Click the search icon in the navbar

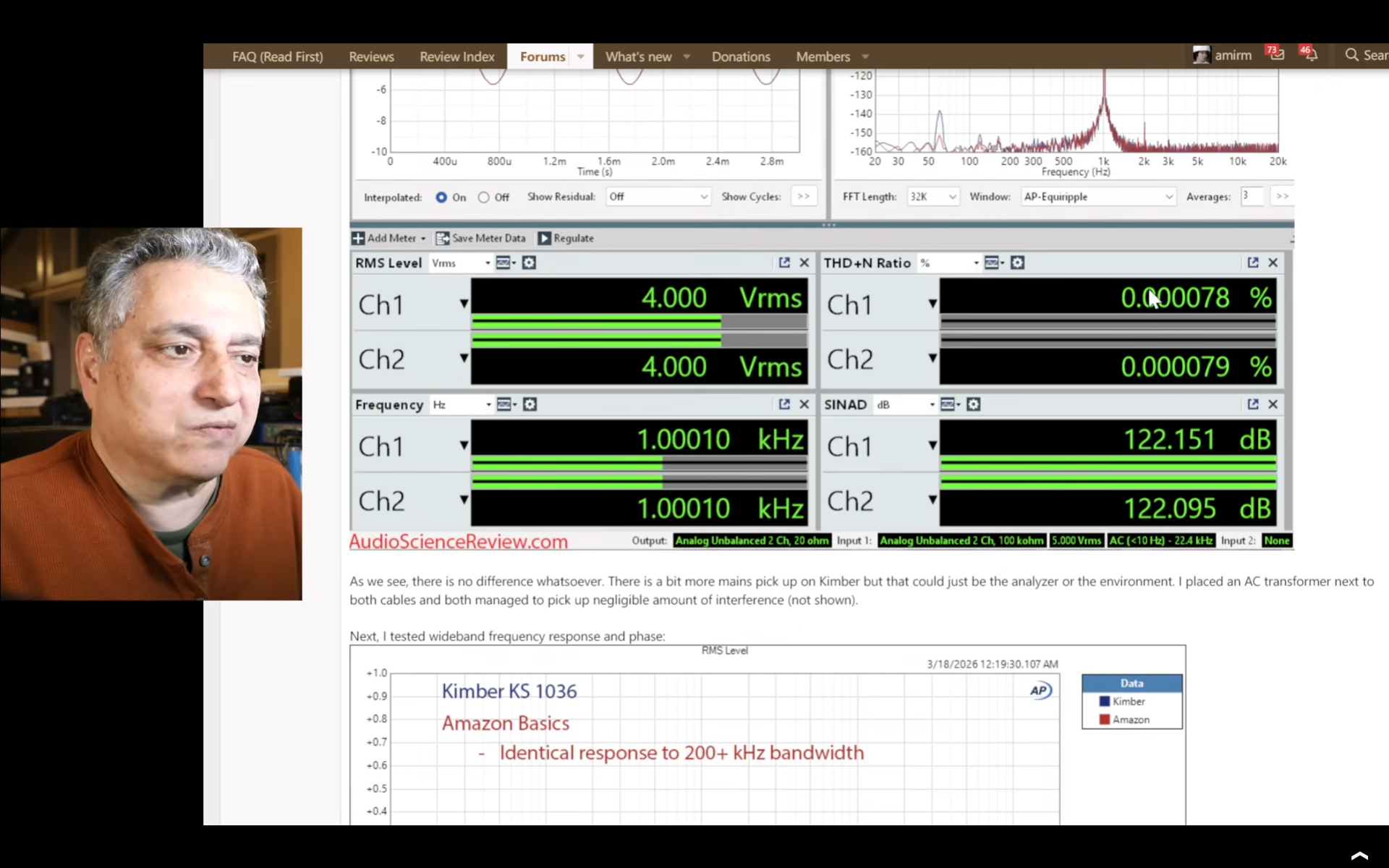[x=1351, y=55]
